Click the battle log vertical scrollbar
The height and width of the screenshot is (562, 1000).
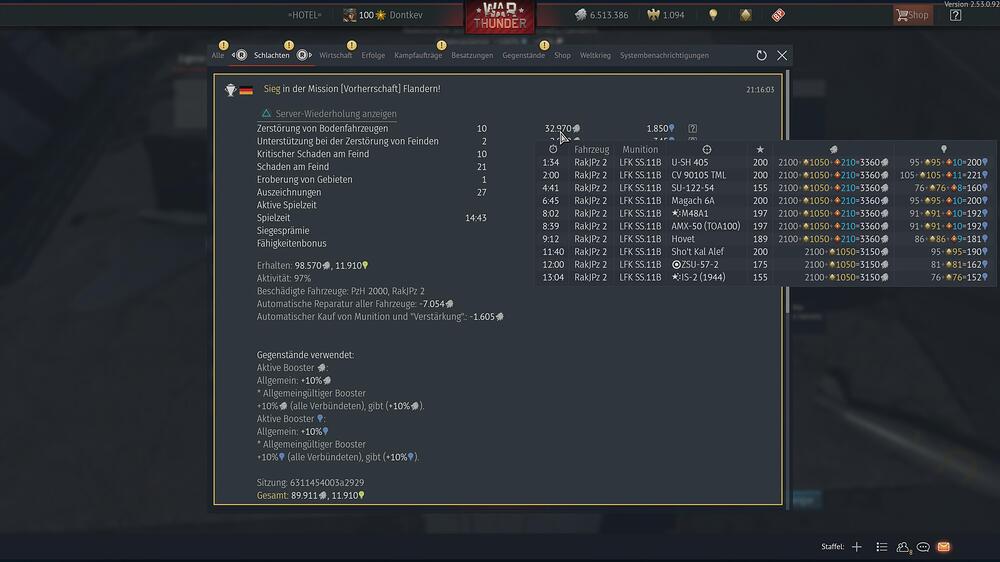[787, 191]
